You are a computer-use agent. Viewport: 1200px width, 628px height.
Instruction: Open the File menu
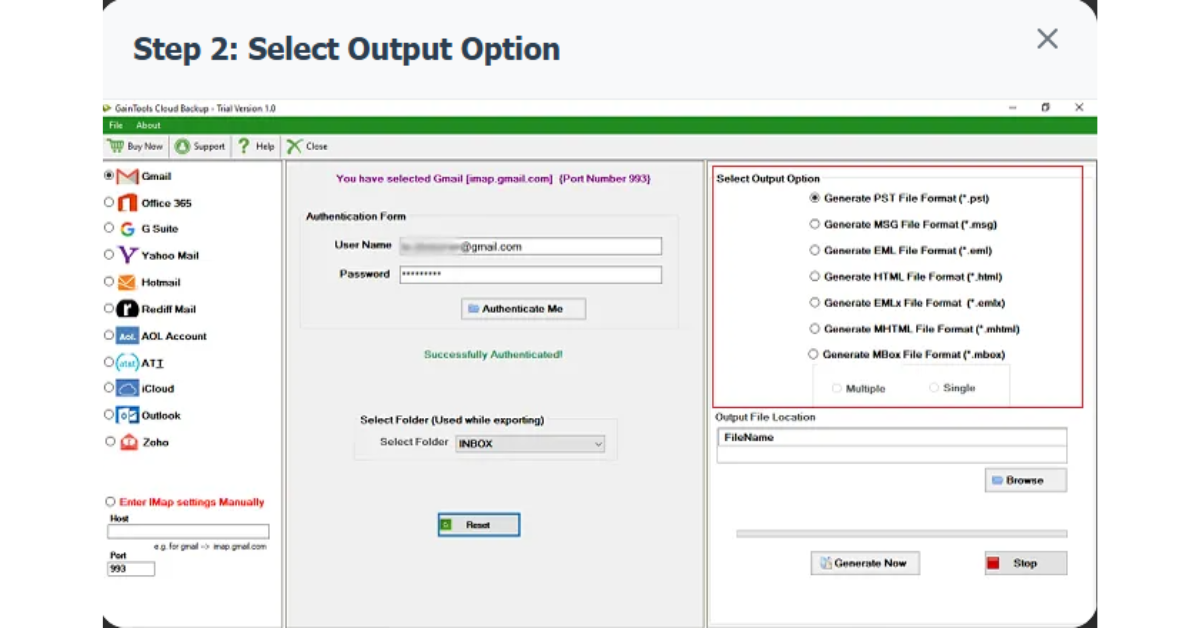[116, 125]
